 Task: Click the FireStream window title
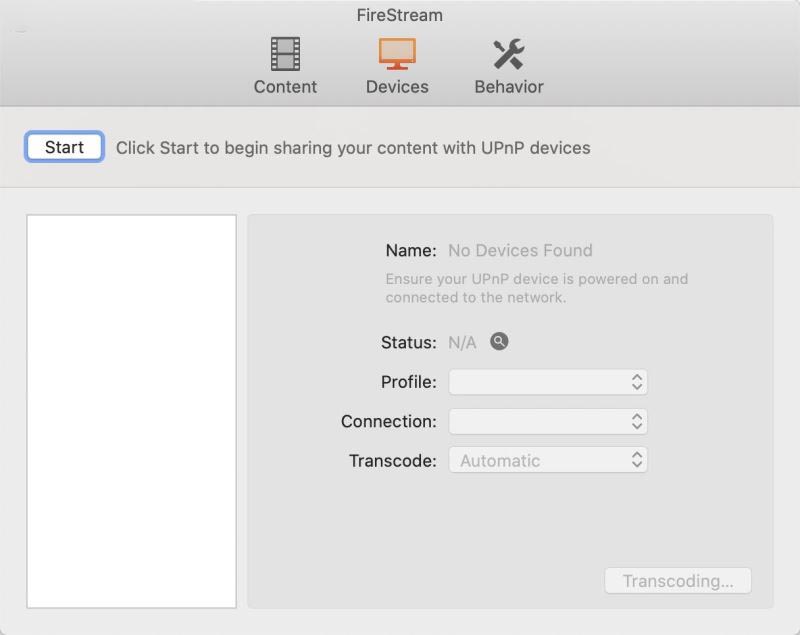tap(399, 15)
